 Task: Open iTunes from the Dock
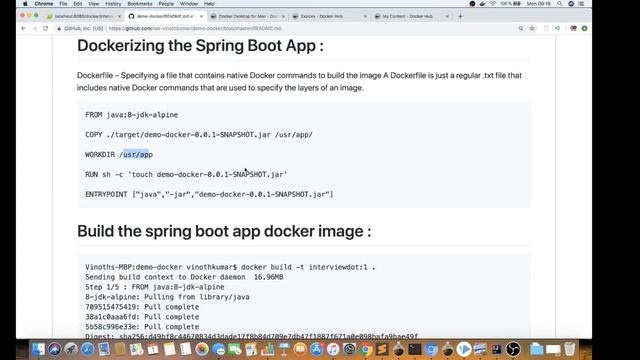tap(333, 349)
